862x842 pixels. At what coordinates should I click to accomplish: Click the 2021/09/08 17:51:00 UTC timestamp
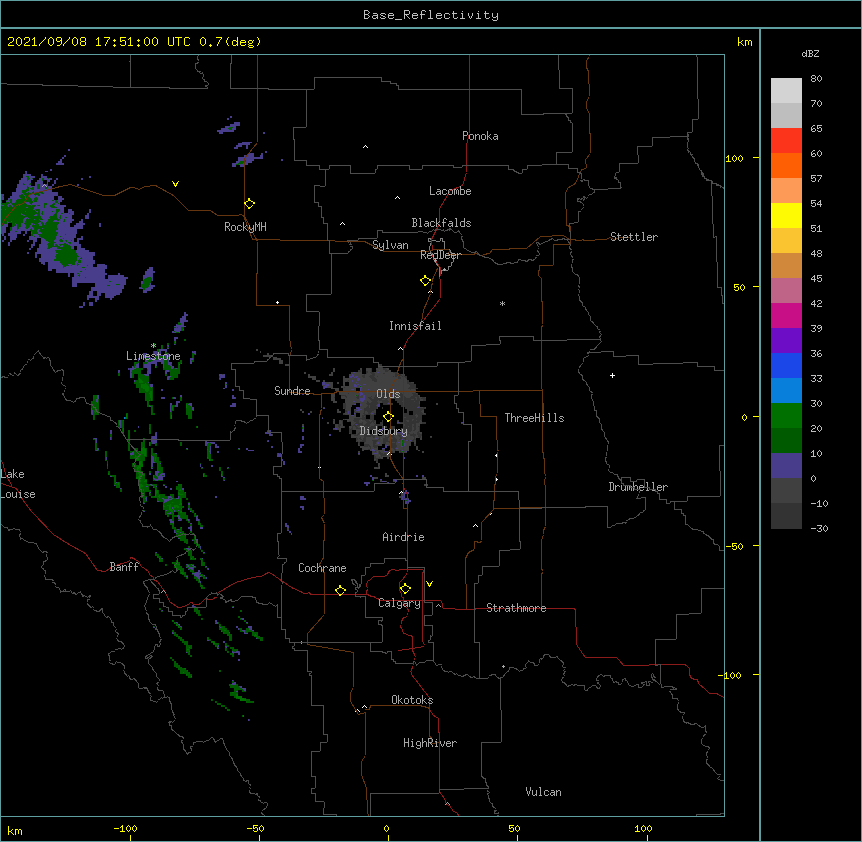coord(99,42)
